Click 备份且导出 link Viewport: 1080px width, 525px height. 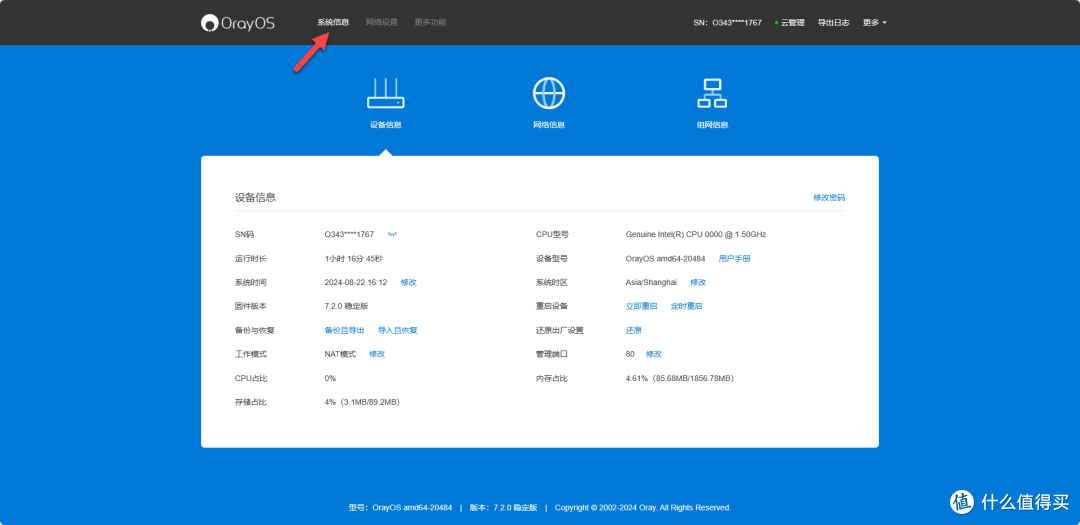pos(344,330)
